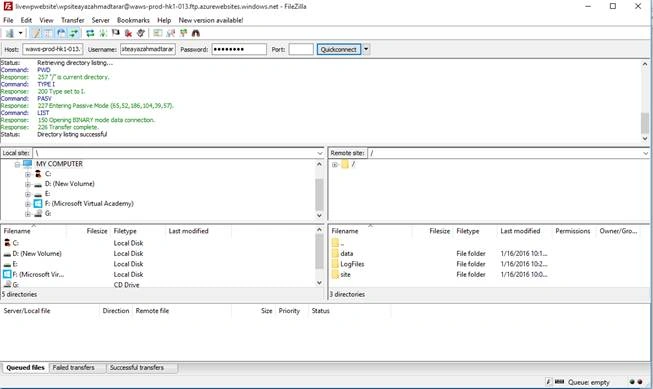Open the Help menu
Viewport: 653px width, 389px height.
164,20
